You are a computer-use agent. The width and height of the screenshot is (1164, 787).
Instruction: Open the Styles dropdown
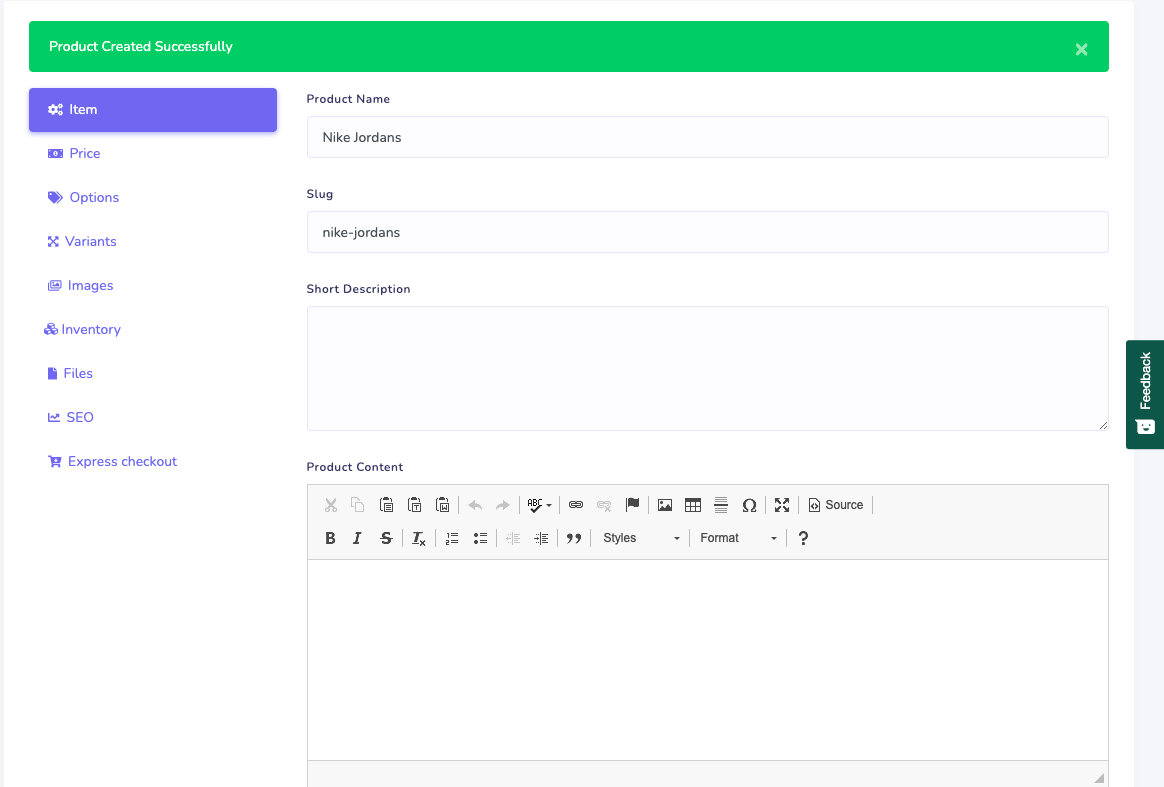pyautogui.click(x=641, y=538)
